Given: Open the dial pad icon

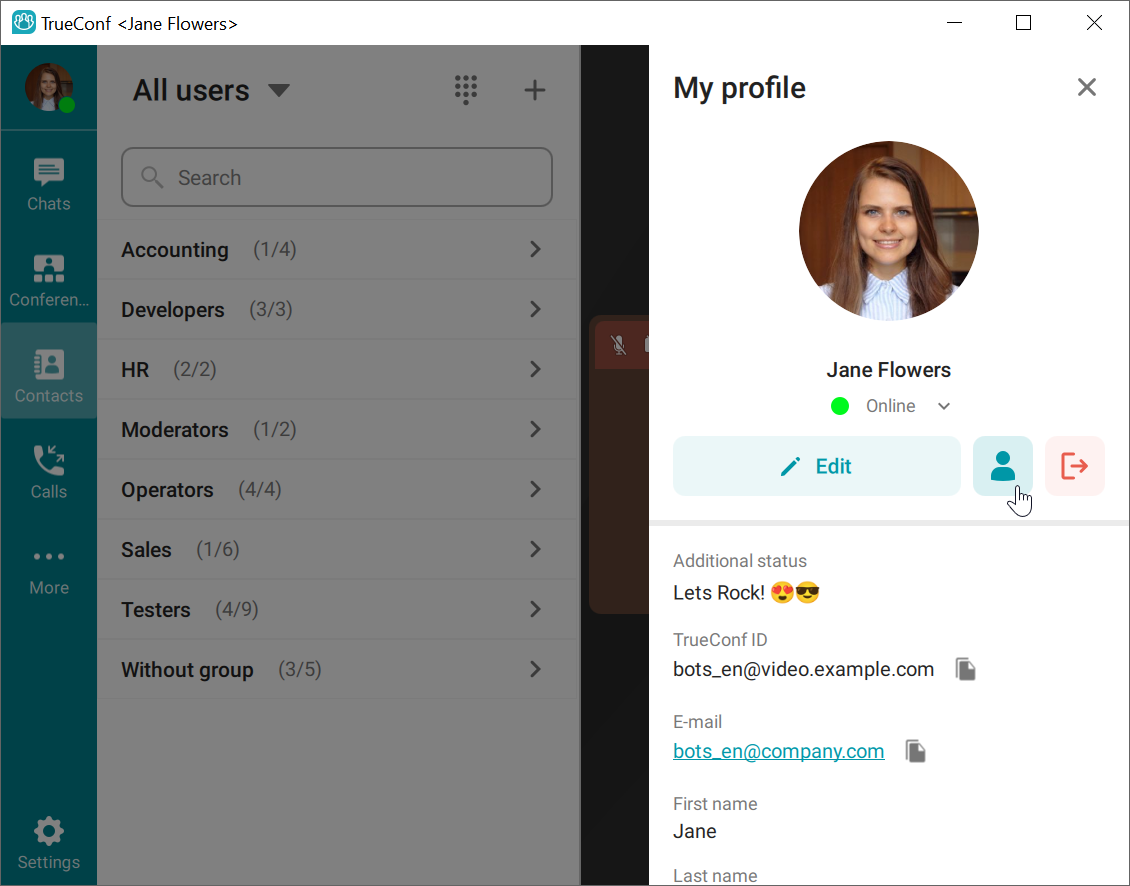Looking at the screenshot, I should tap(466, 90).
